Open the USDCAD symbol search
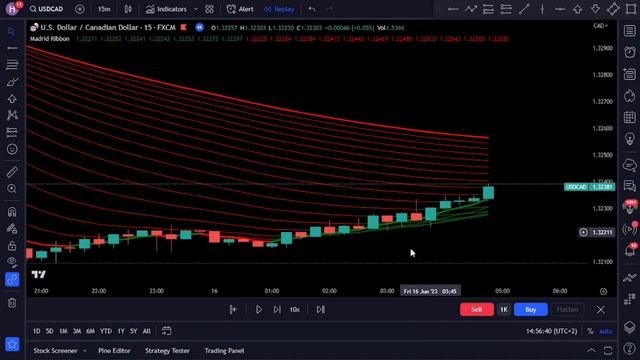This screenshot has width=640, height=360. pyautogui.click(x=46, y=9)
